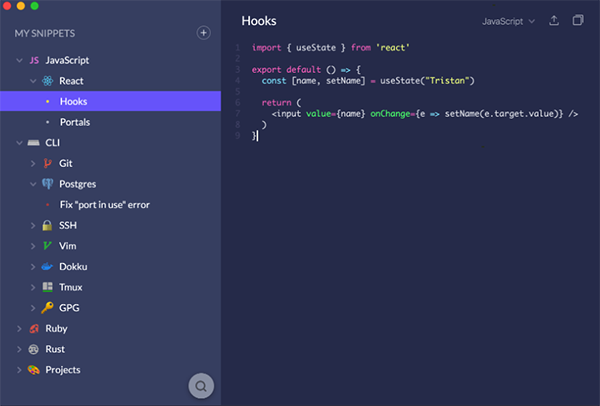Expand the GPG folder chevron
The width and height of the screenshot is (600, 406).
[x=33, y=308]
